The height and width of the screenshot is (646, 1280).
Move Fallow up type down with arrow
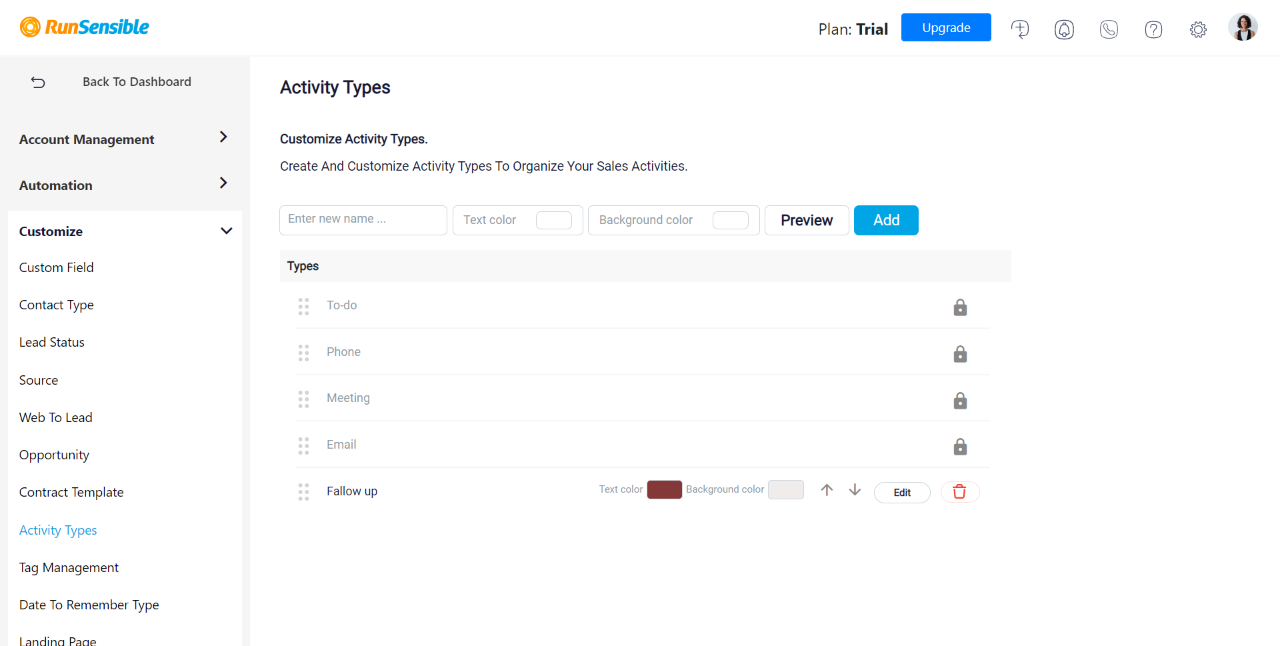(855, 490)
